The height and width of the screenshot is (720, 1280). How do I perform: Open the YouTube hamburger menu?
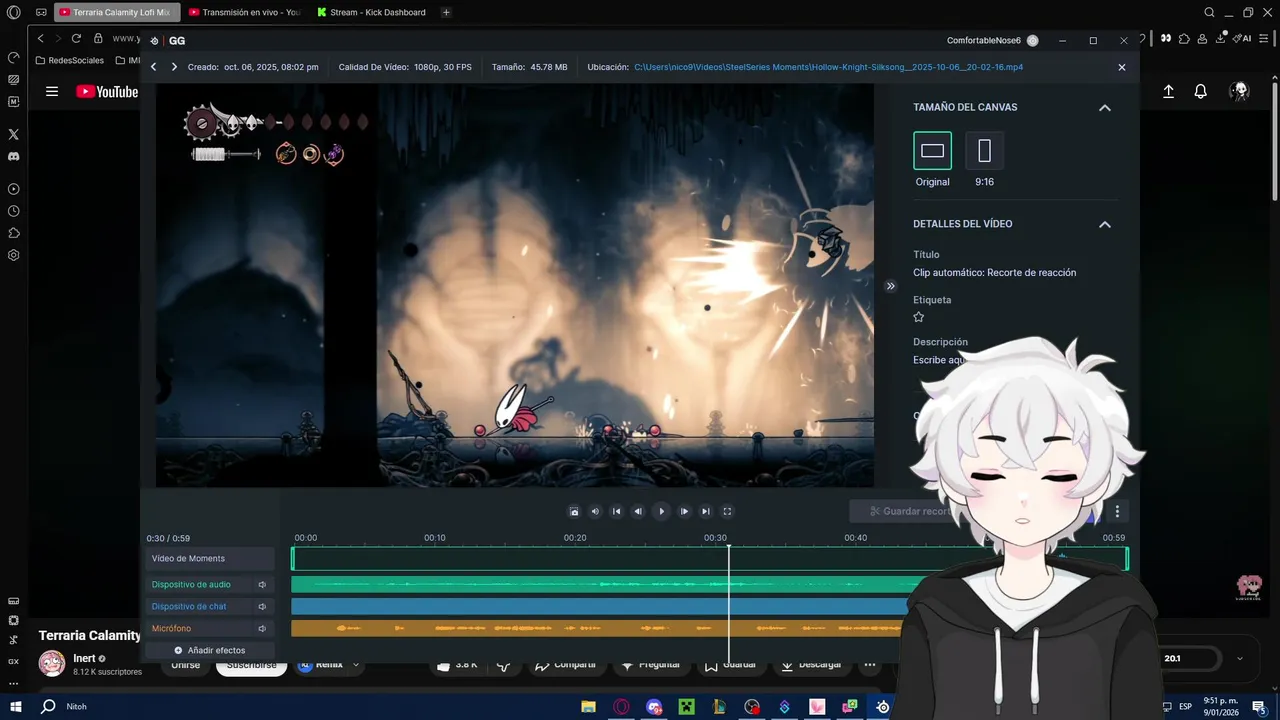pyautogui.click(x=52, y=91)
